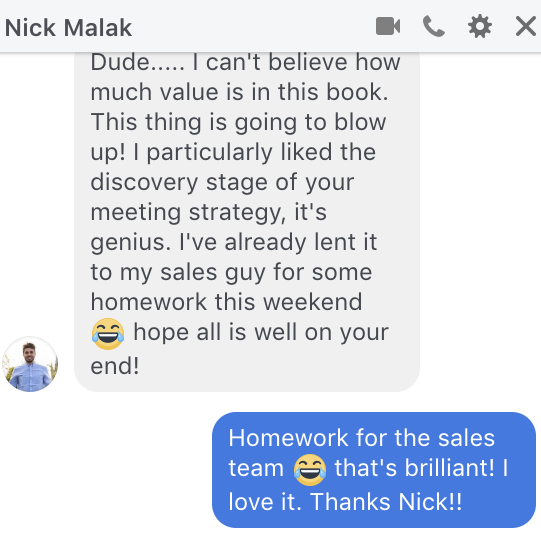Select Nick's grey received message bubble

[247, 222]
